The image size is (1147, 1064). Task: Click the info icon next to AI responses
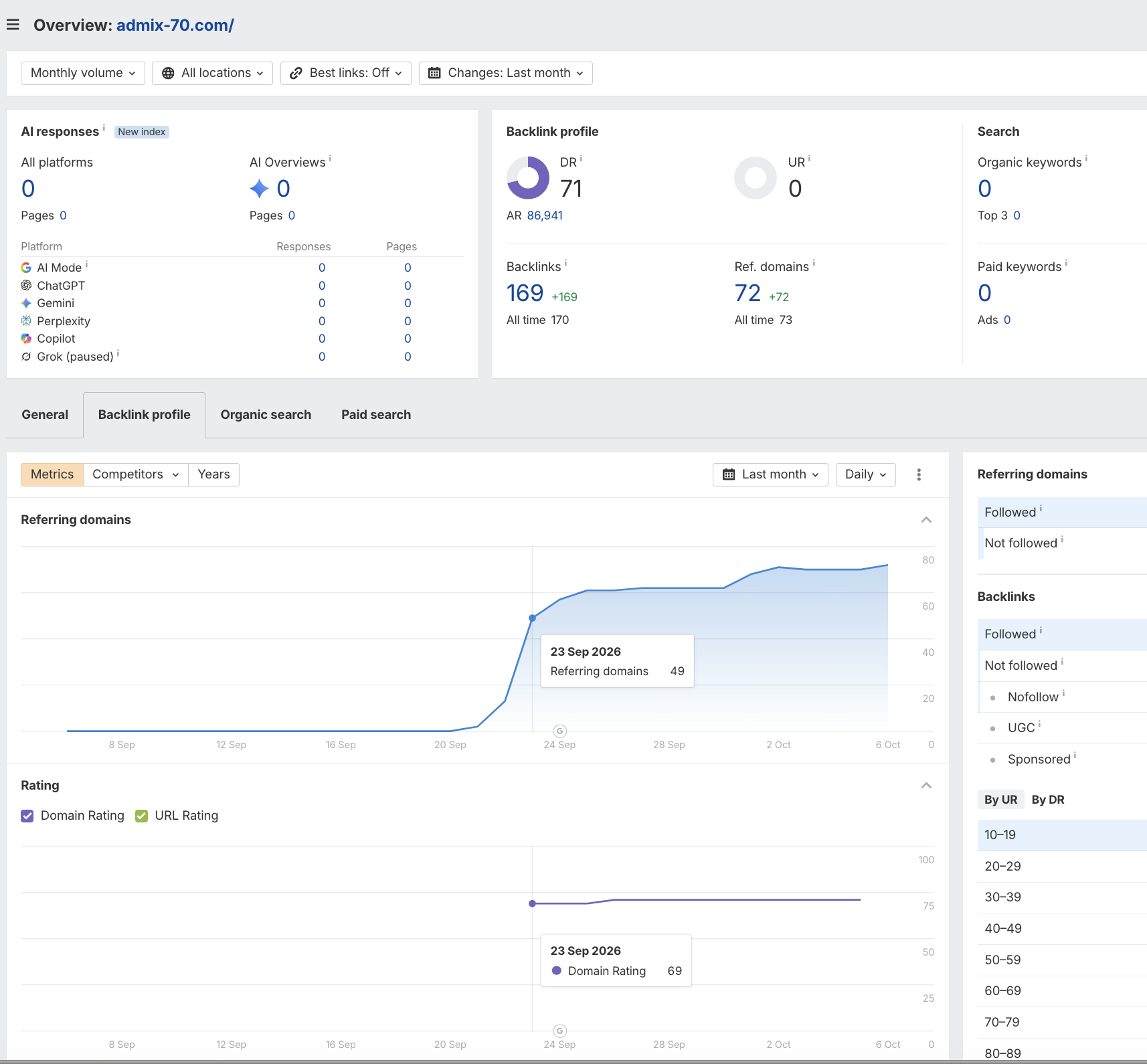coord(104,127)
